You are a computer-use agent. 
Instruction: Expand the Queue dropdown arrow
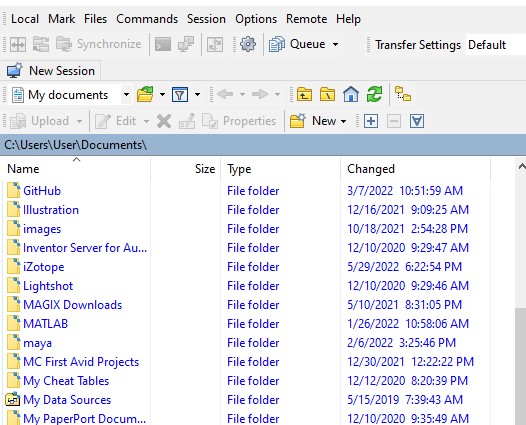tap(335, 44)
